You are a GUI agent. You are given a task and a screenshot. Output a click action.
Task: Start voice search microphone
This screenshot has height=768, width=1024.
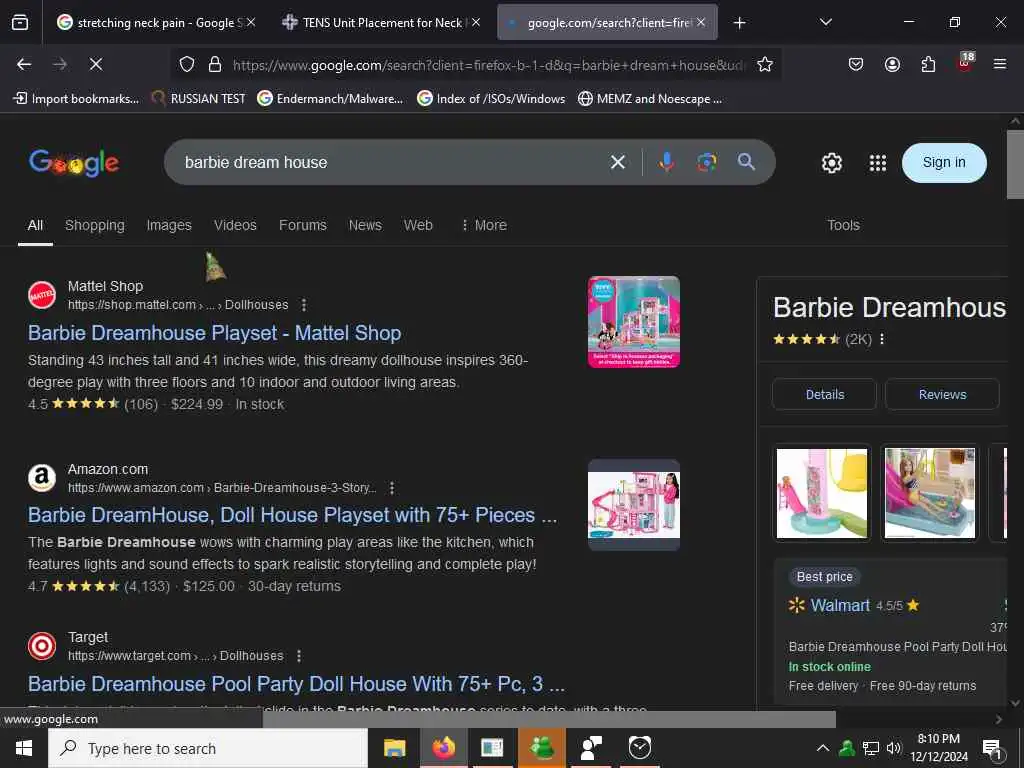pyautogui.click(x=666, y=162)
